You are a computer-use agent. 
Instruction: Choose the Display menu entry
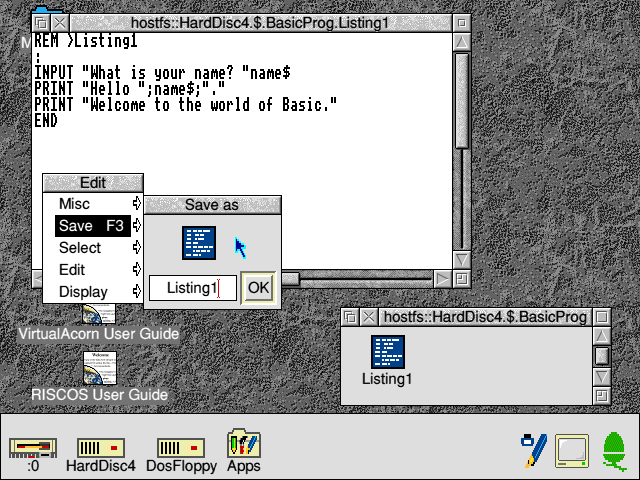point(93,291)
